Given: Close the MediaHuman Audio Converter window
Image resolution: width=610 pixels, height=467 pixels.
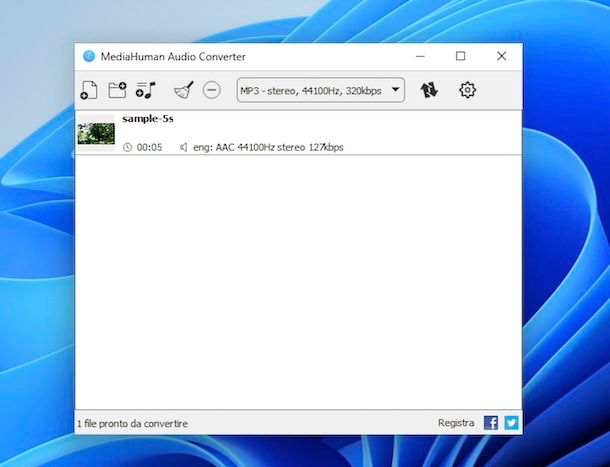Looking at the screenshot, I should 501,56.
